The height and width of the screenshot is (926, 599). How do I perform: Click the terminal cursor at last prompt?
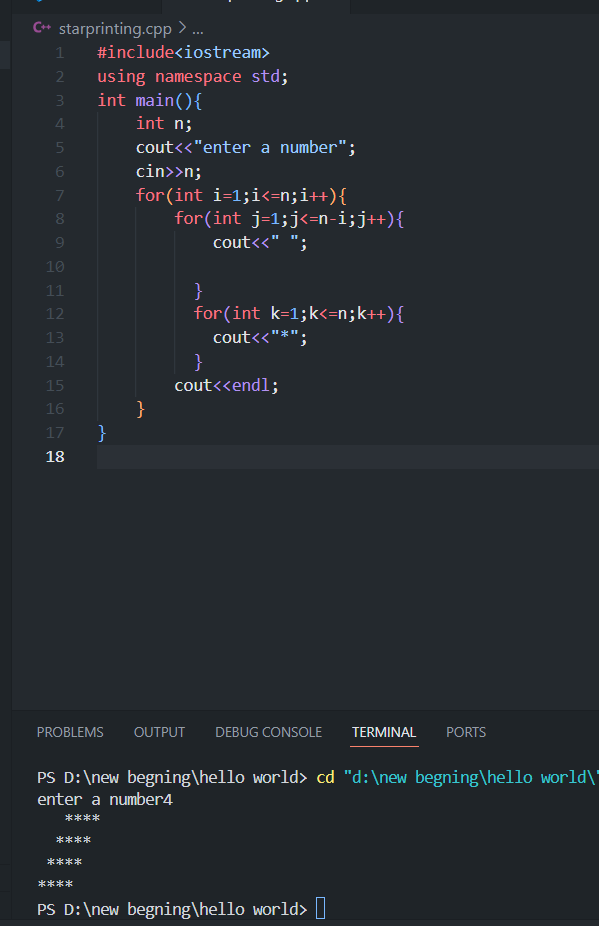(320, 908)
